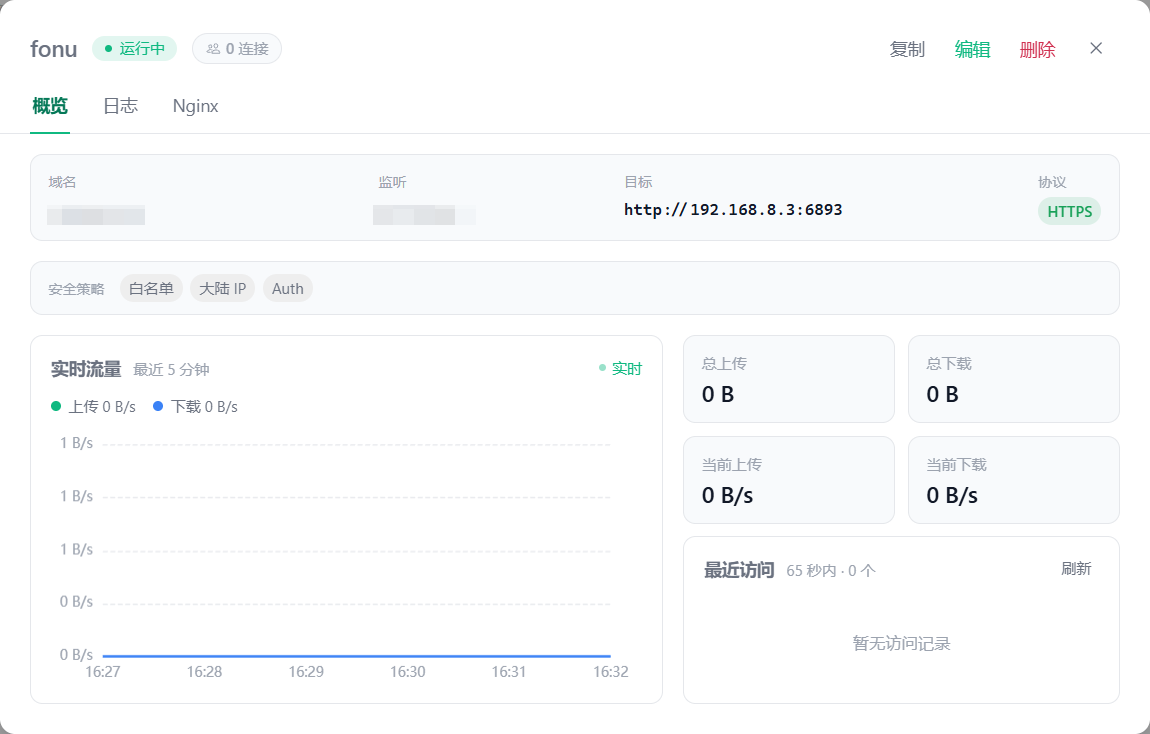Screen dimensions: 1150x734
Task: Click the Auth policy tag
Action: pos(288,288)
